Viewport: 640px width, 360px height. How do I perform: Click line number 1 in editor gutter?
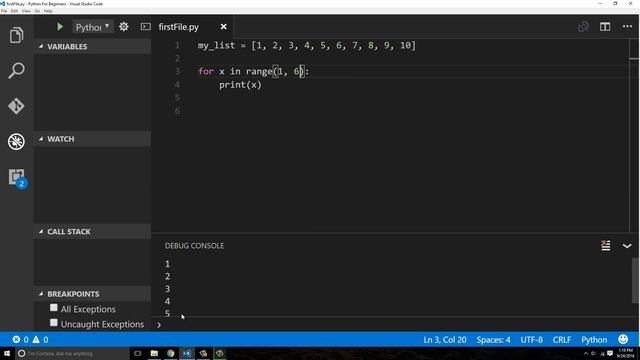point(177,45)
